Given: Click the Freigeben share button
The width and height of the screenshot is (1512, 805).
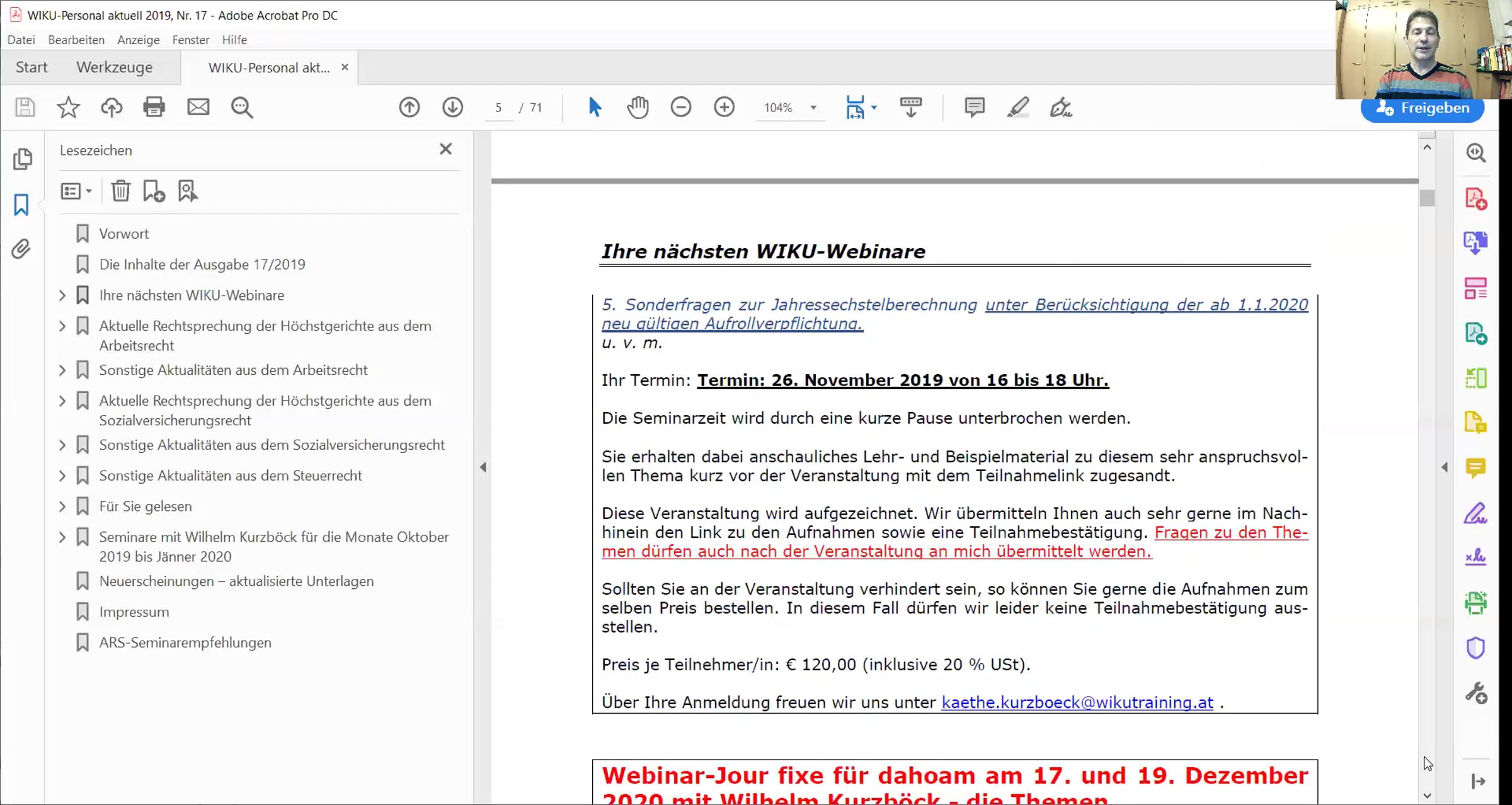Looking at the screenshot, I should pos(1423,108).
